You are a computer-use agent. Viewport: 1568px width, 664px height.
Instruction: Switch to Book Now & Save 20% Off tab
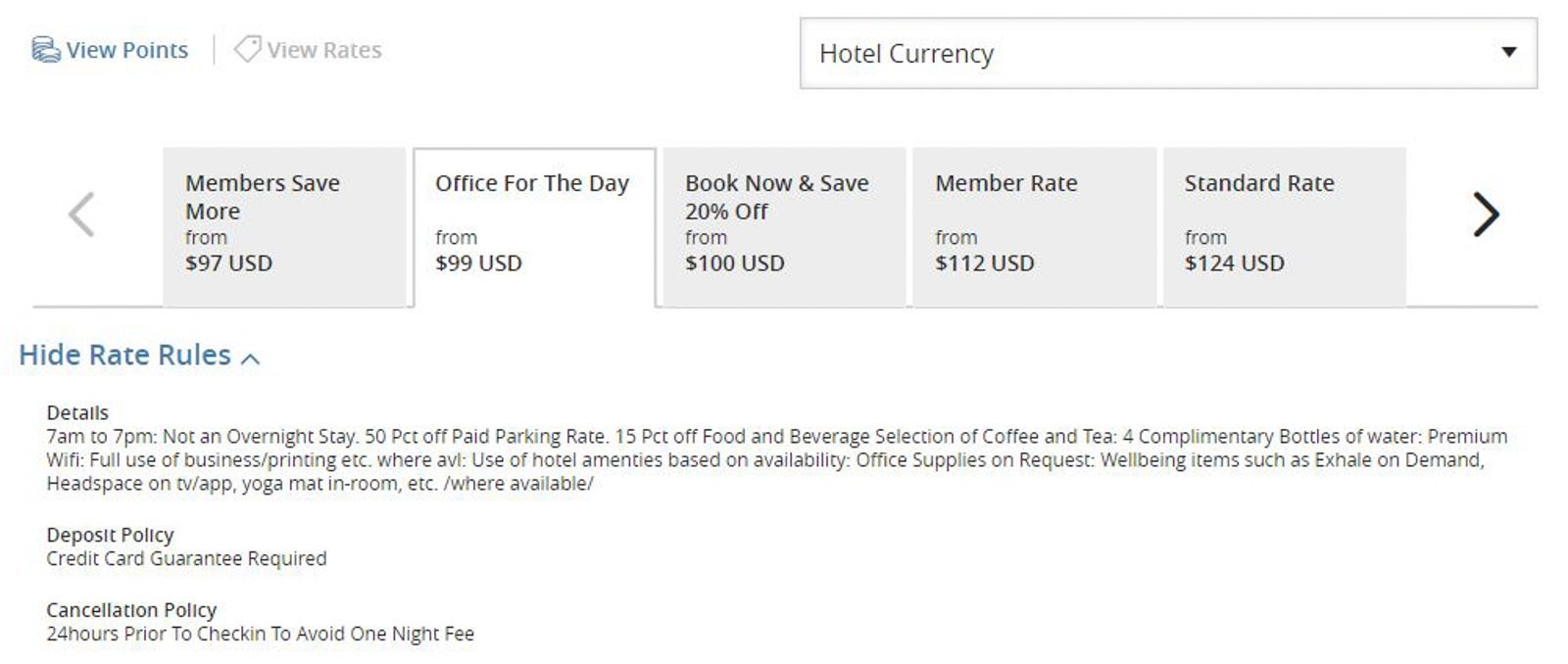coord(784,227)
